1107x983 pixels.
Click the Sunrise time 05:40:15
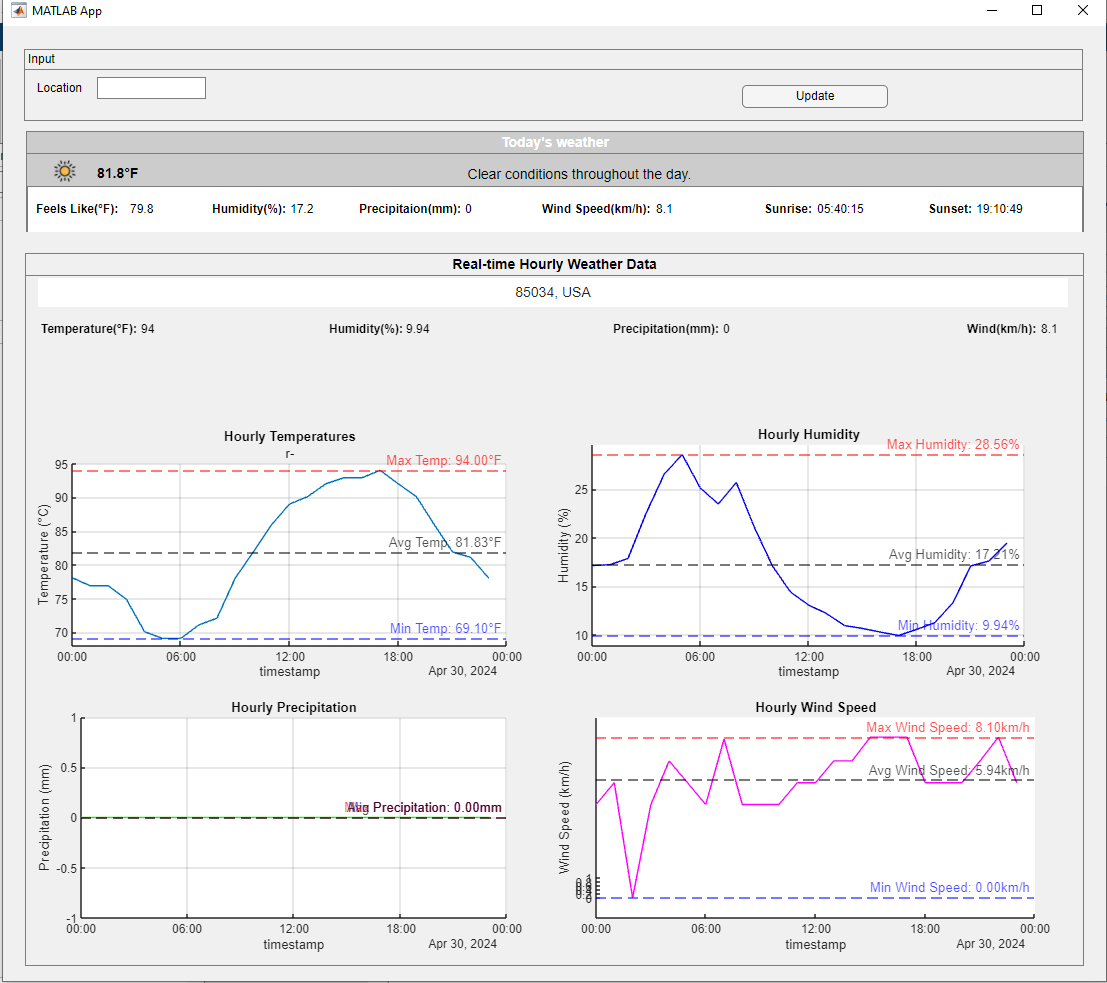coord(840,209)
